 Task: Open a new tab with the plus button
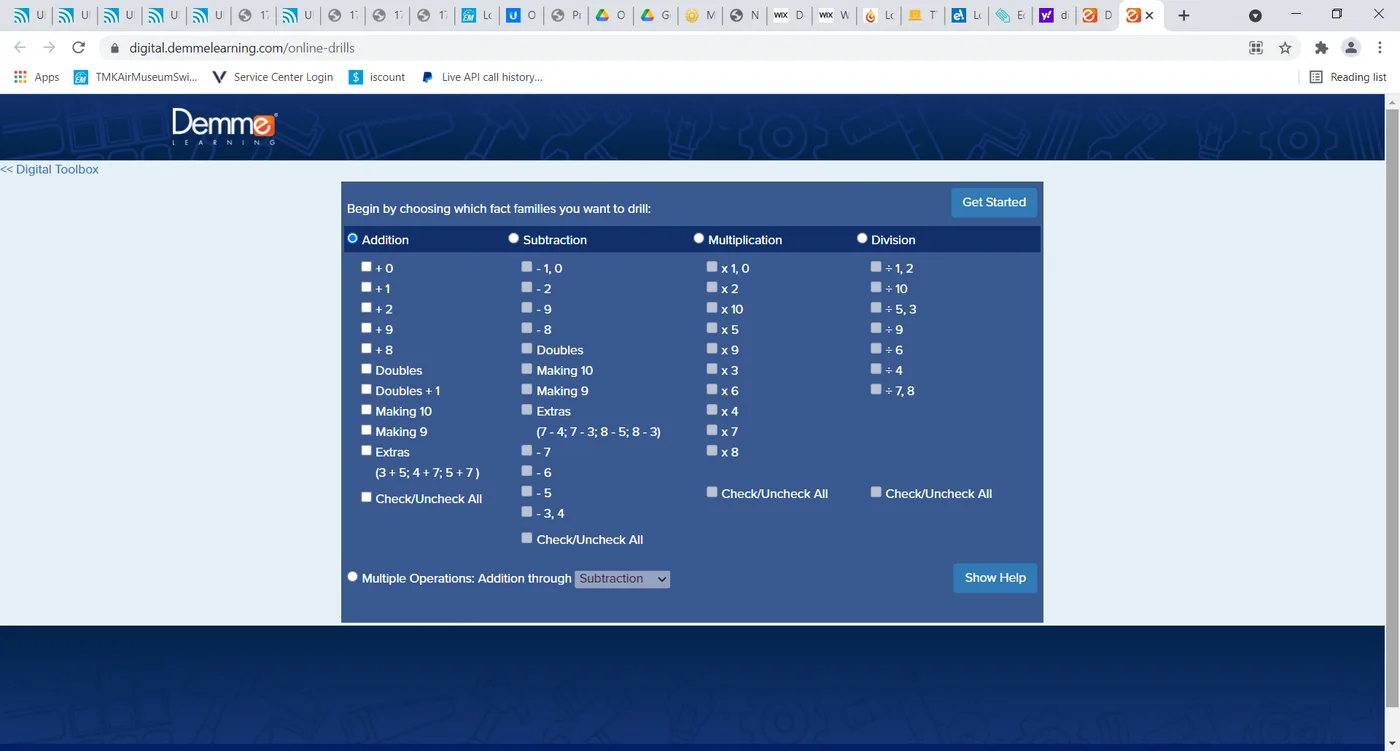pyautogui.click(x=1184, y=15)
